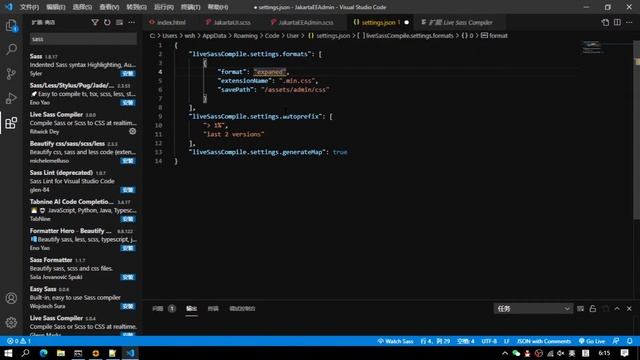
Task: Install Sass Lint (deprecated) extension
Action: (128, 190)
